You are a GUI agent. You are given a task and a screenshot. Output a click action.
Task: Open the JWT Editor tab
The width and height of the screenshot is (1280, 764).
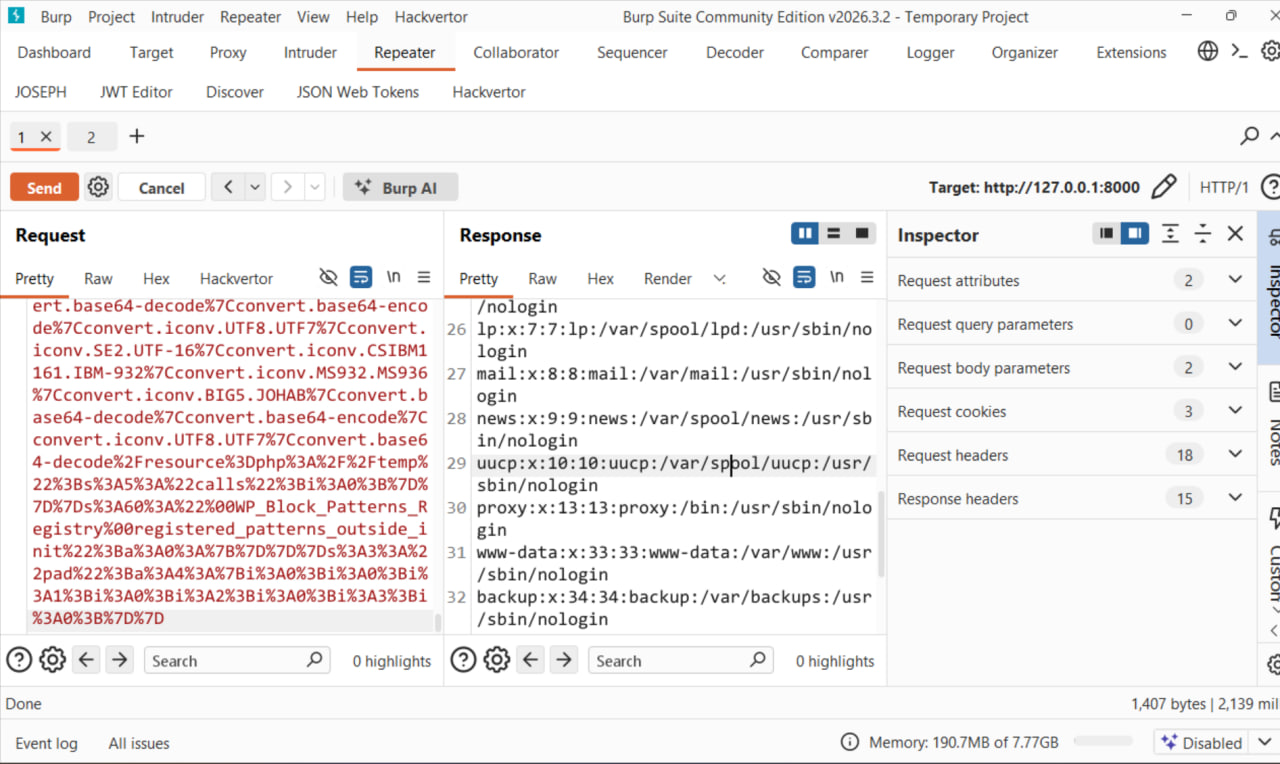point(136,92)
